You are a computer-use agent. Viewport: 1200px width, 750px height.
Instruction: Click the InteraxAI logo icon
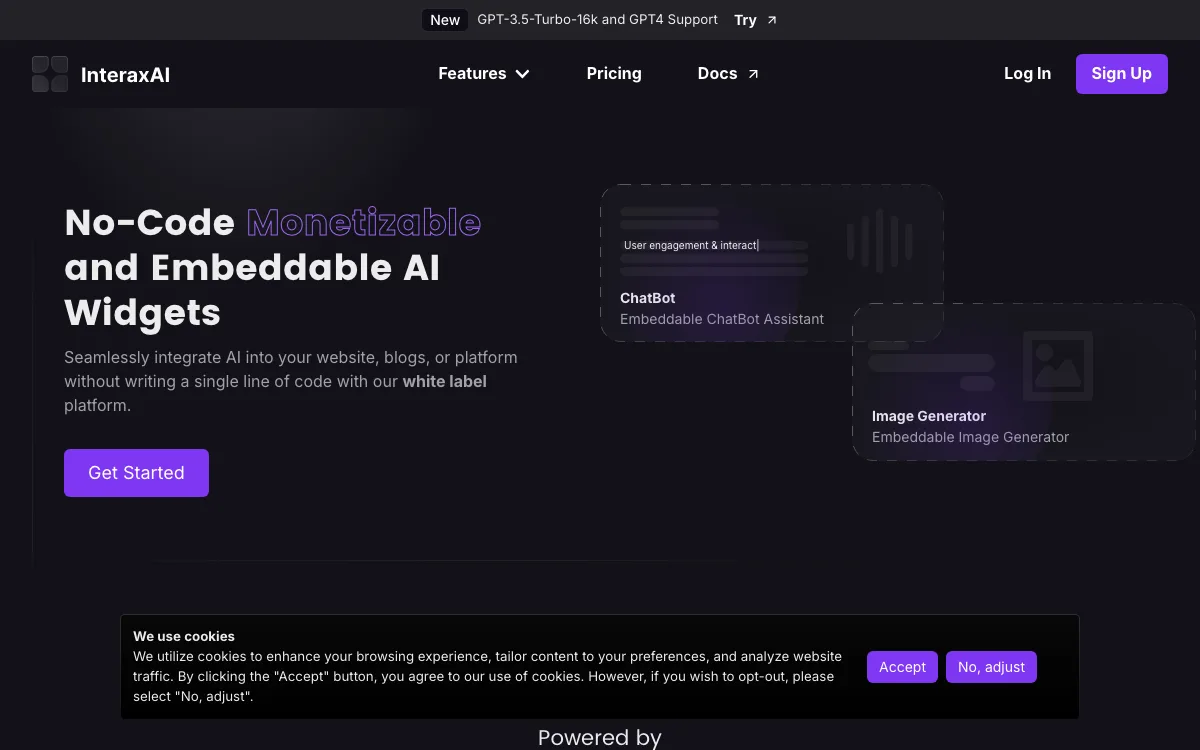pos(50,74)
